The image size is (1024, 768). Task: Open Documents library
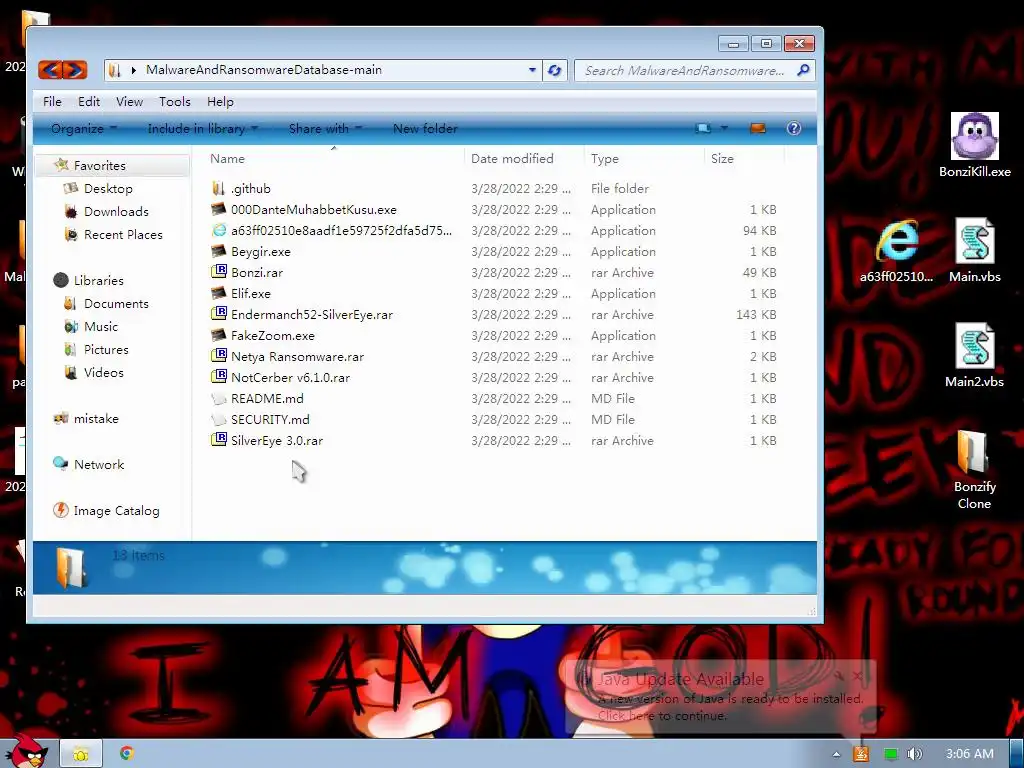pyautogui.click(x=116, y=304)
